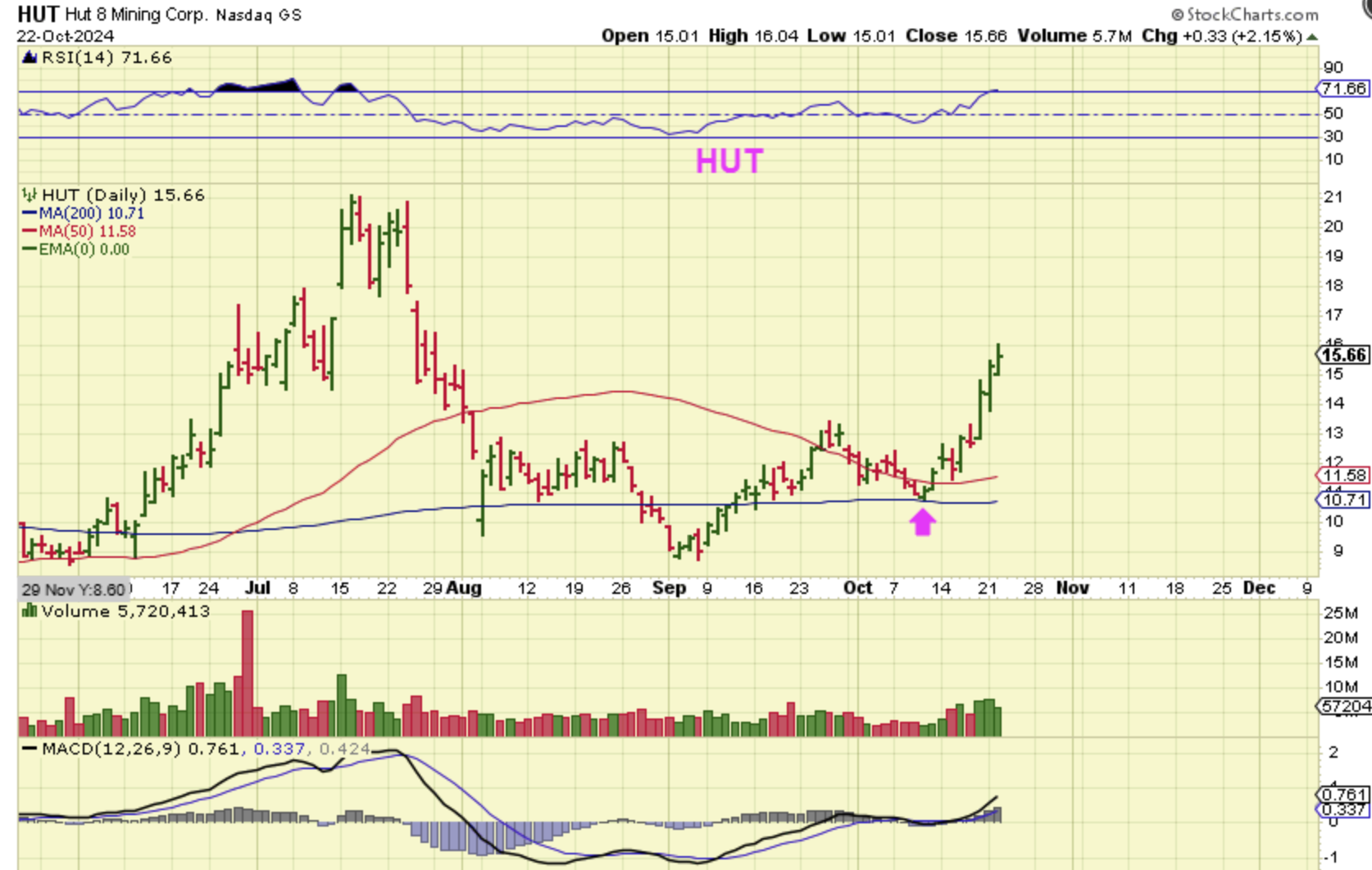Click the 0.424 histogram value in MACD label
Viewport: 1372px width, 870px height.
click(344, 749)
